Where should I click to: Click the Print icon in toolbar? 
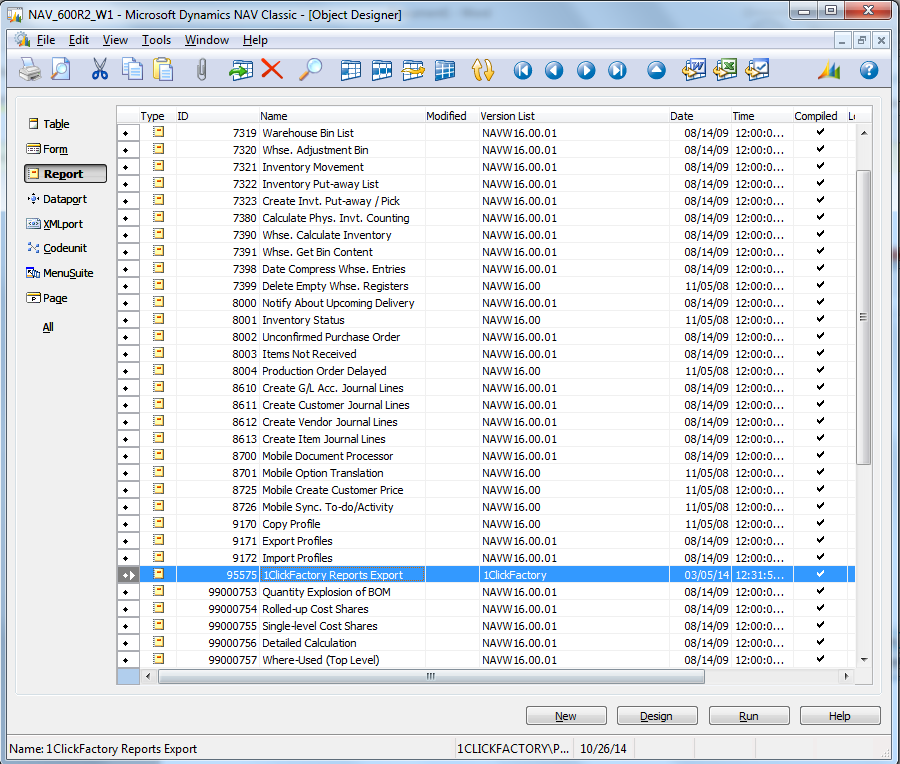(x=30, y=70)
